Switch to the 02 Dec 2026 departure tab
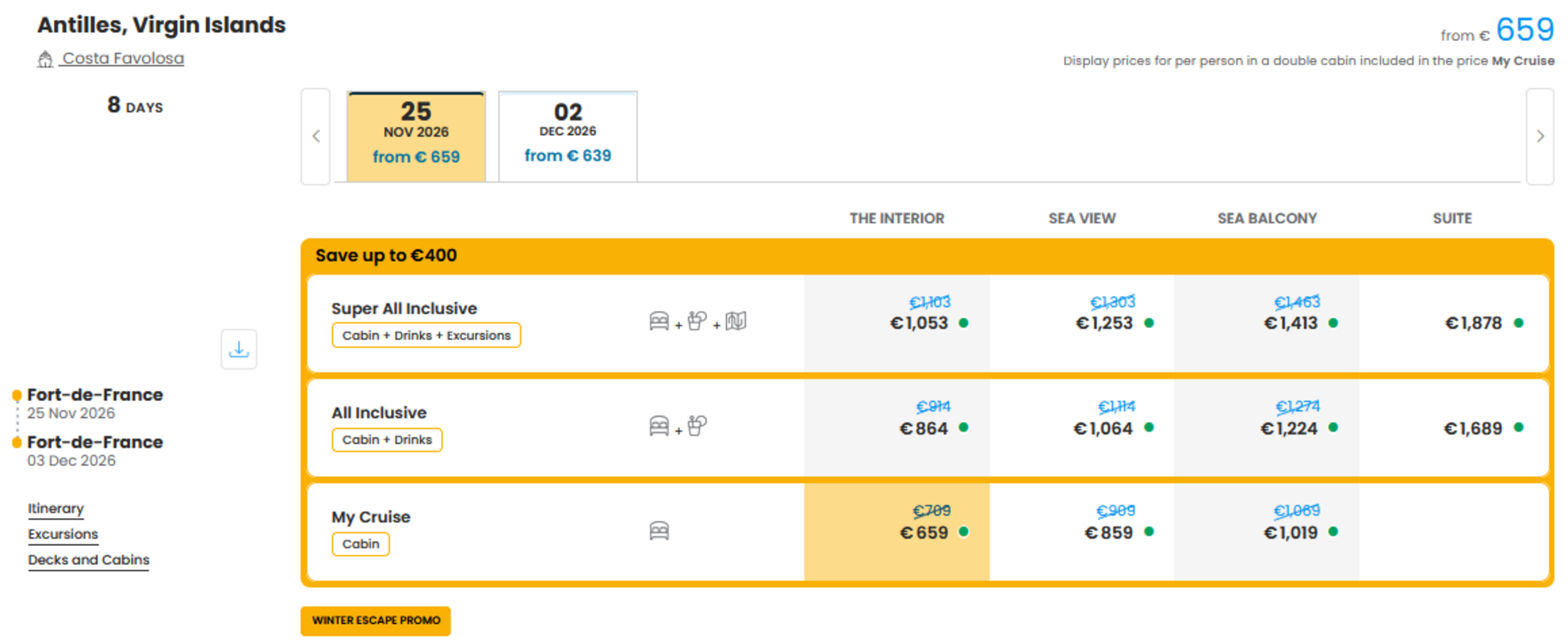 568,137
